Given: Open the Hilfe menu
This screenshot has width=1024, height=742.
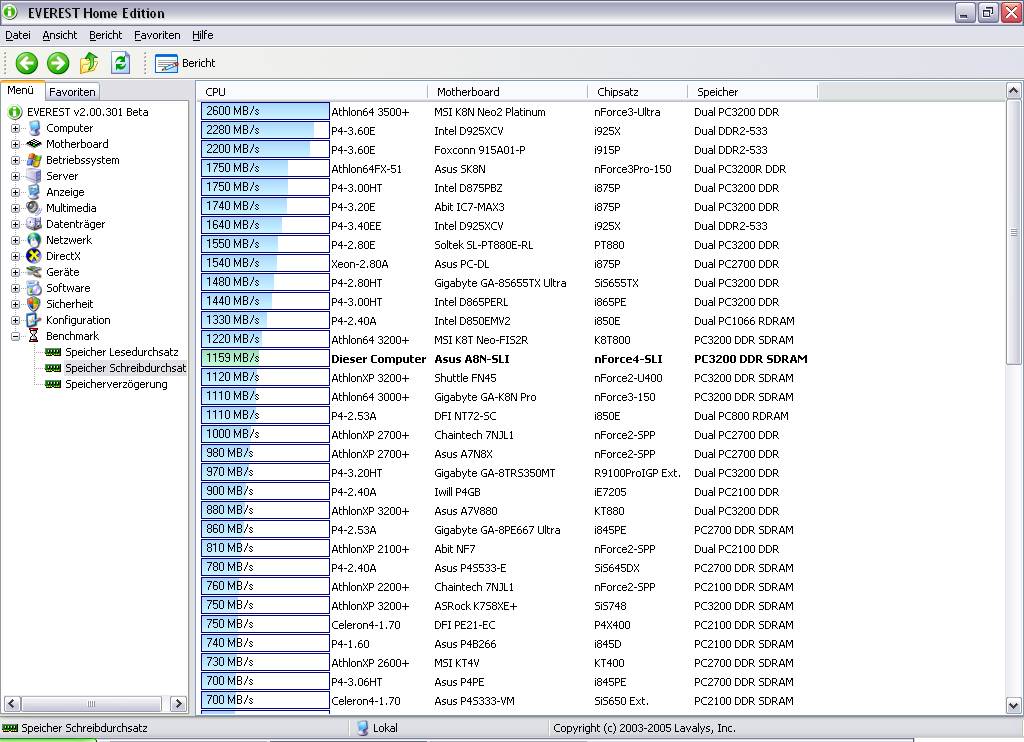Looking at the screenshot, I should 202,35.
